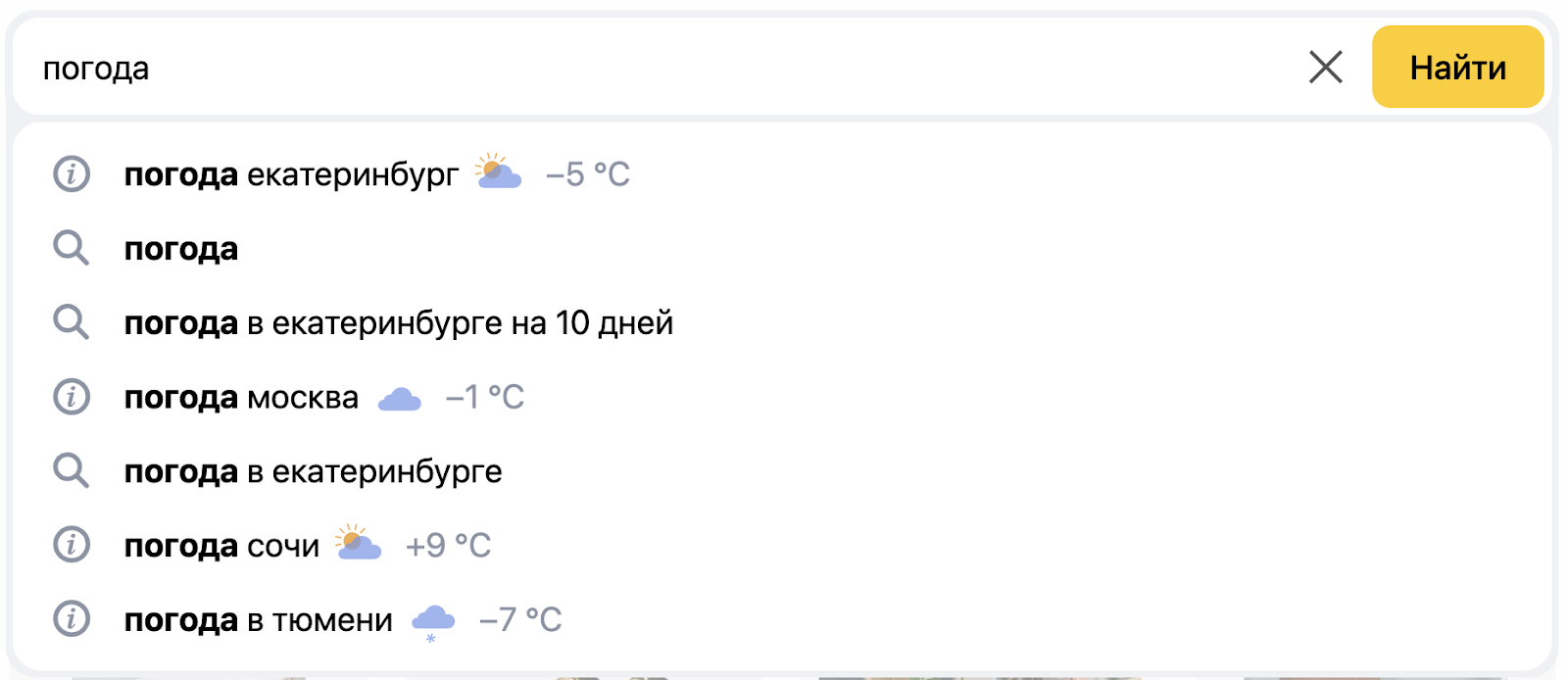Click partly sunny weather icon for Екатеринбург
The width and height of the screenshot is (1568, 680).
[x=498, y=171]
